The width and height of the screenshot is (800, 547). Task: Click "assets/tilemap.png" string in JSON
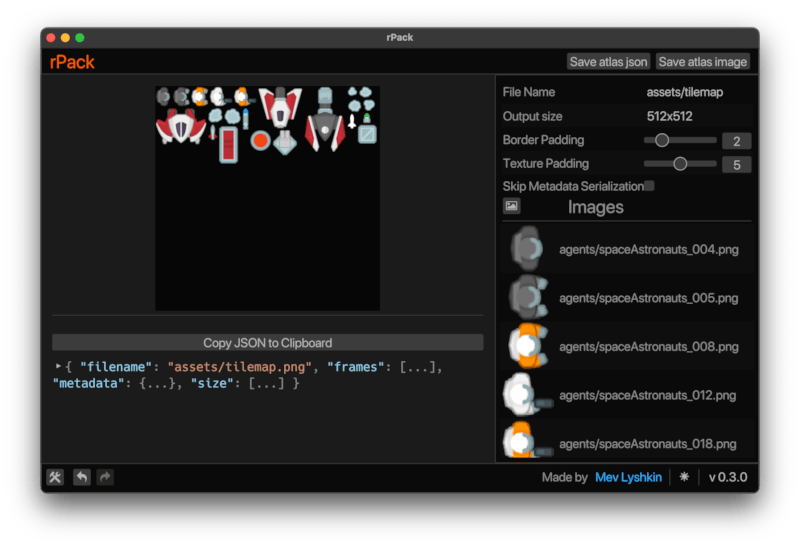tap(239, 367)
